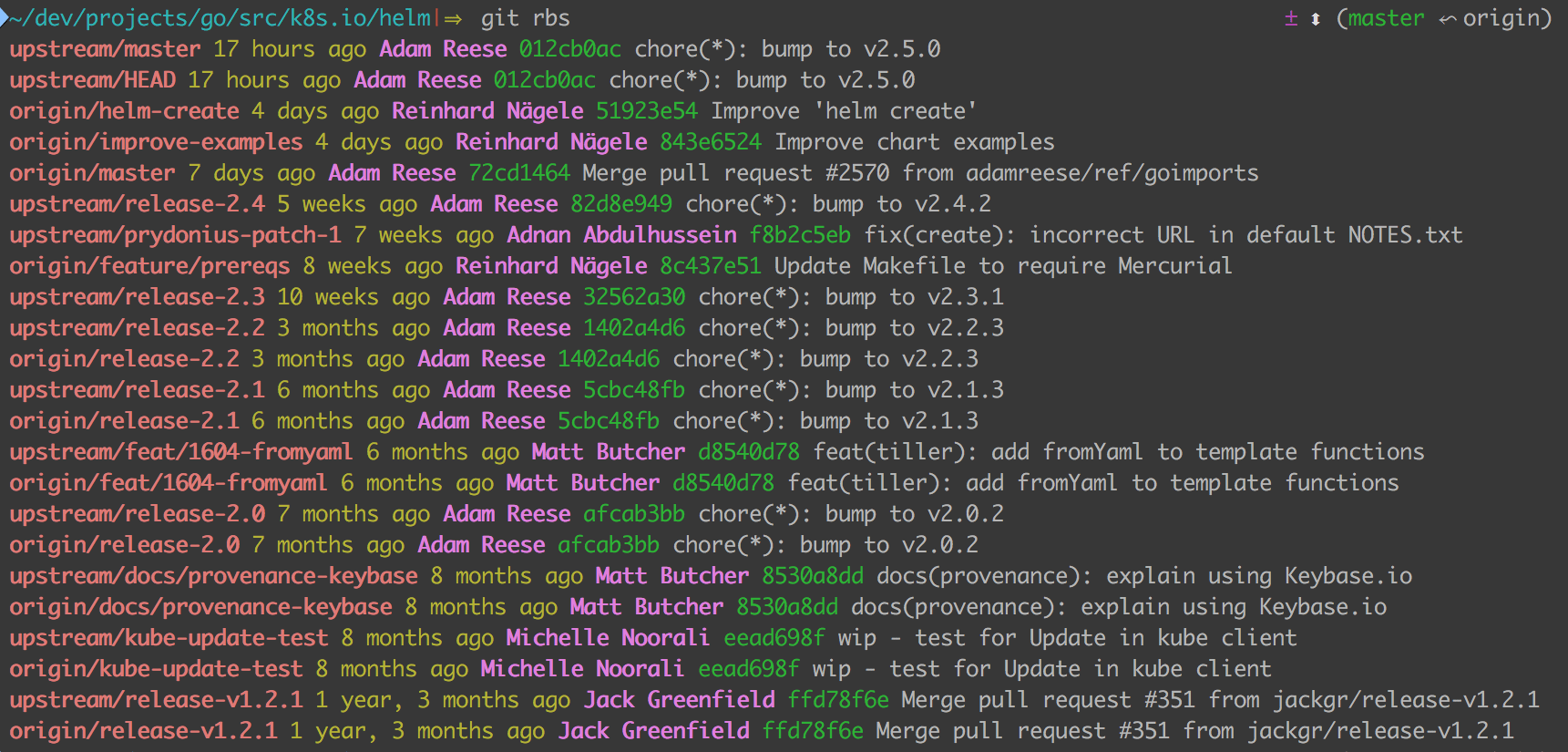Select the upstream/HEAD ref name
This screenshot has height=752, width=1568.
92,80
